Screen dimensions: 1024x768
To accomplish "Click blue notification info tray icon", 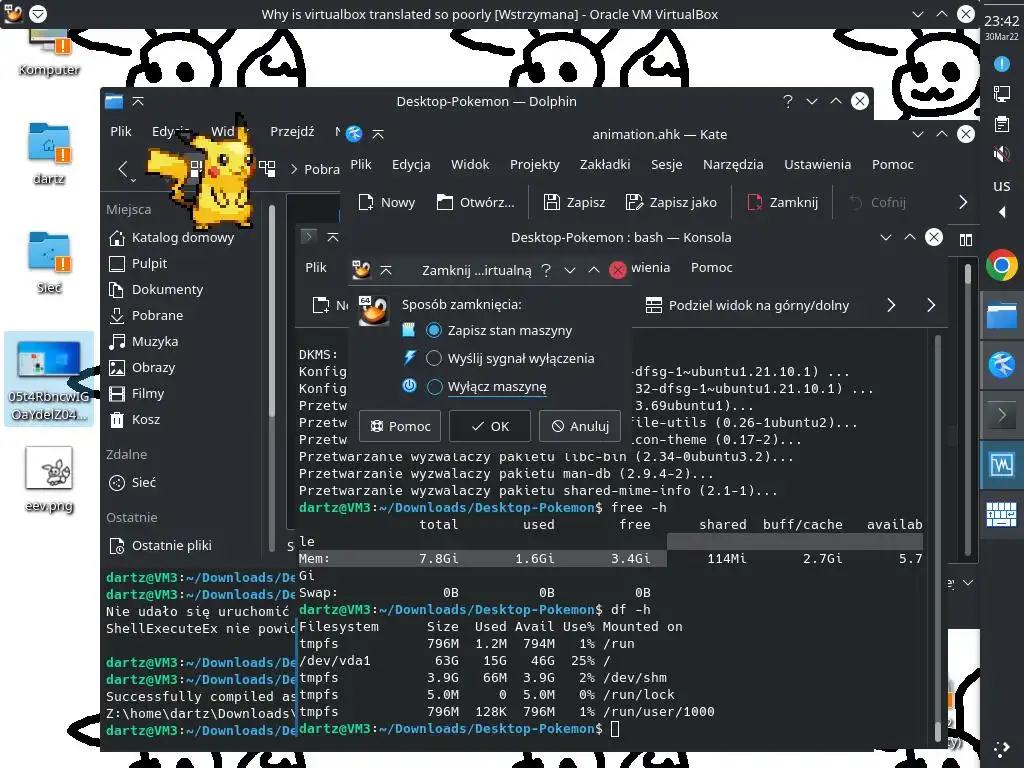I will point(1001,64).
